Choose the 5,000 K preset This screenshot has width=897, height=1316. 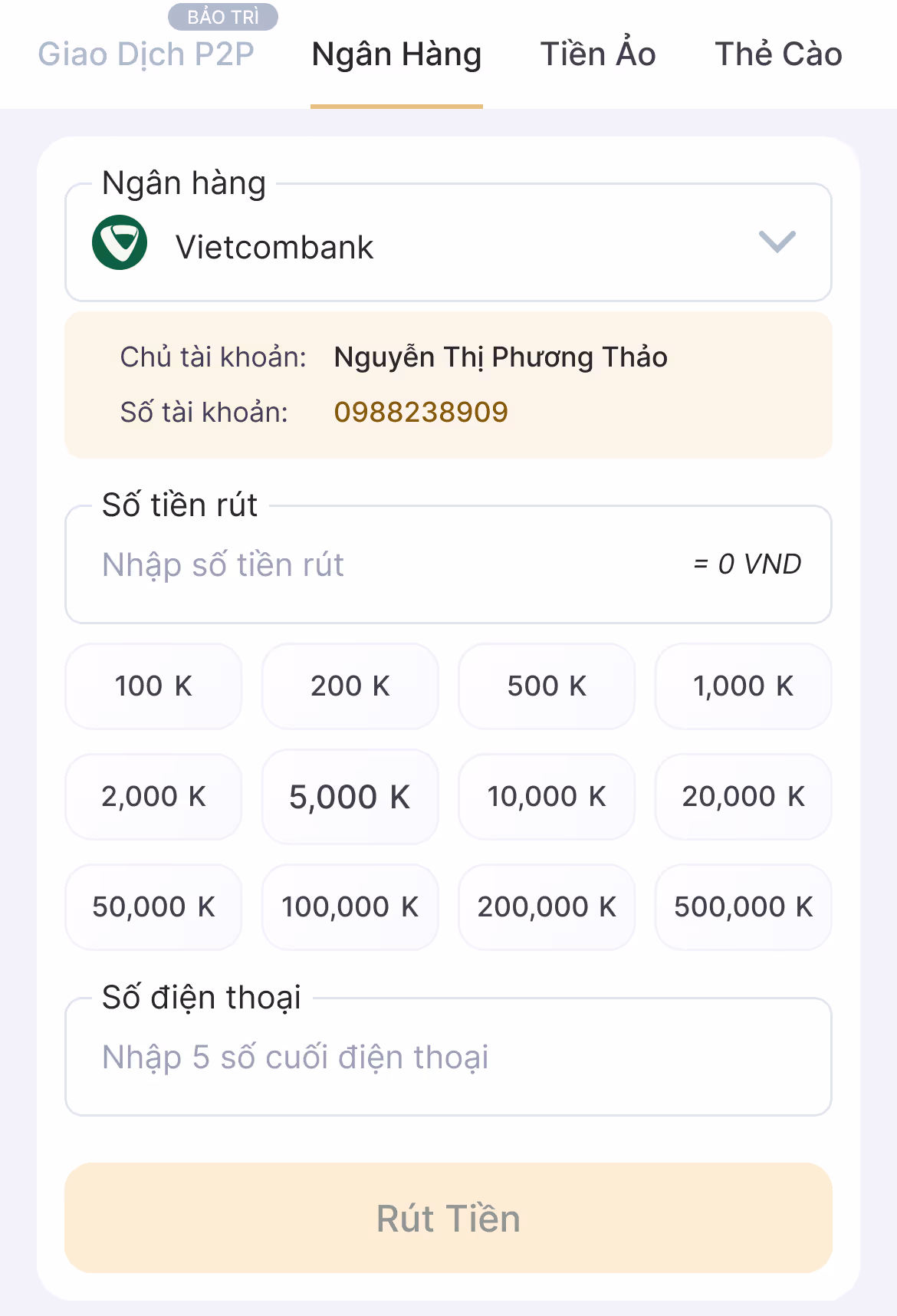pyautogui.click(x=350, y=797)
